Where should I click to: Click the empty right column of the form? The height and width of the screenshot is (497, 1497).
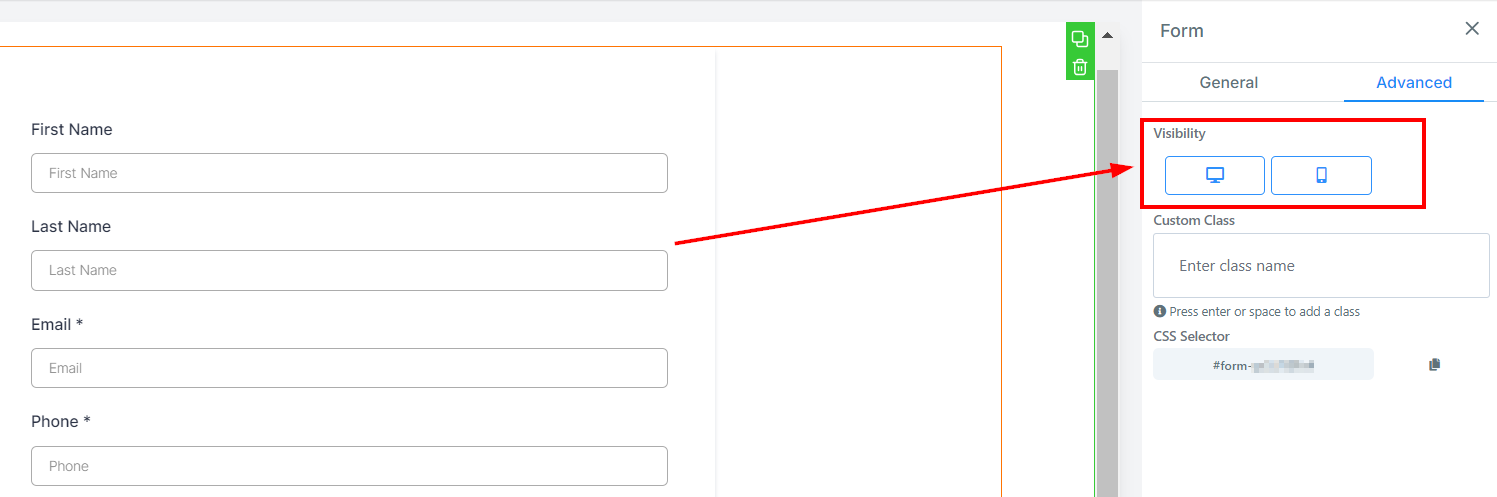[858, 272]
